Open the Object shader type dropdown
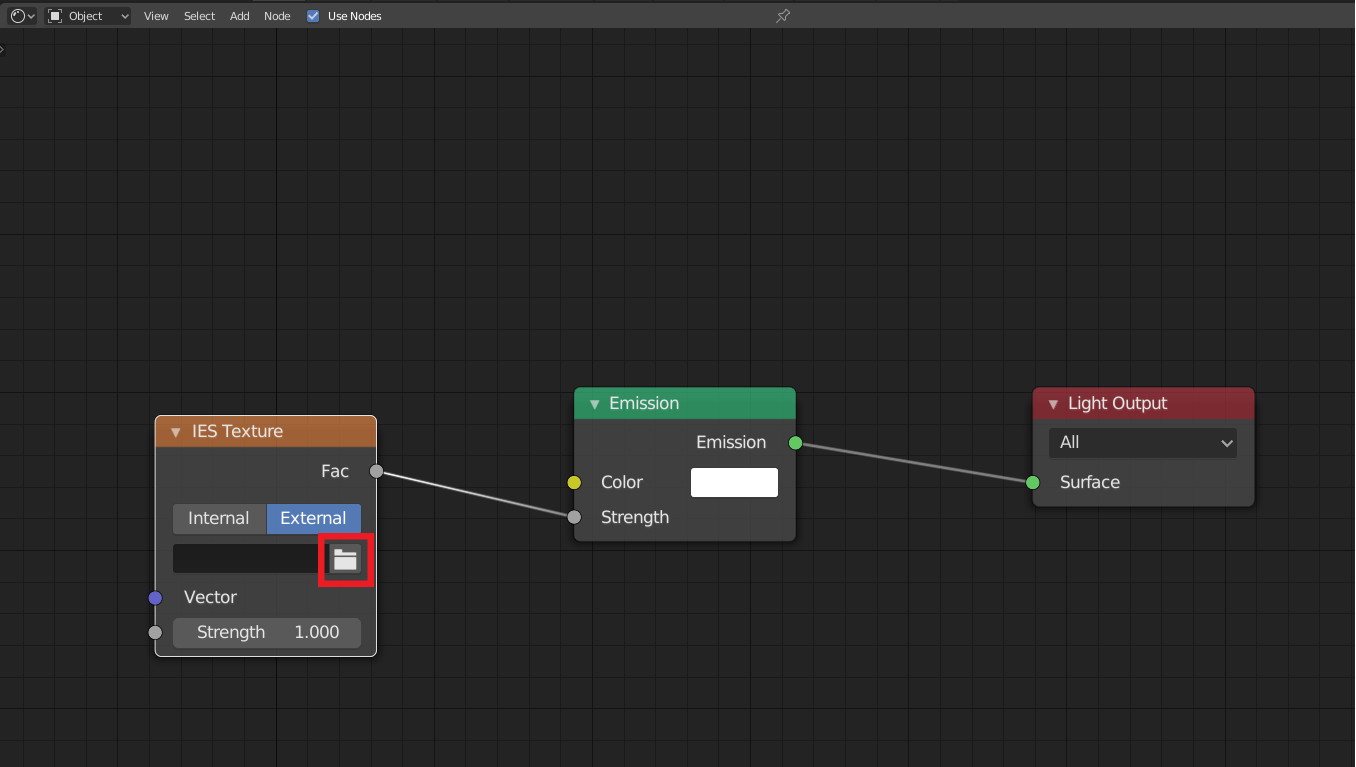Screen dimensions: 1356x767 pyautogui.click(x=87, y=15)
